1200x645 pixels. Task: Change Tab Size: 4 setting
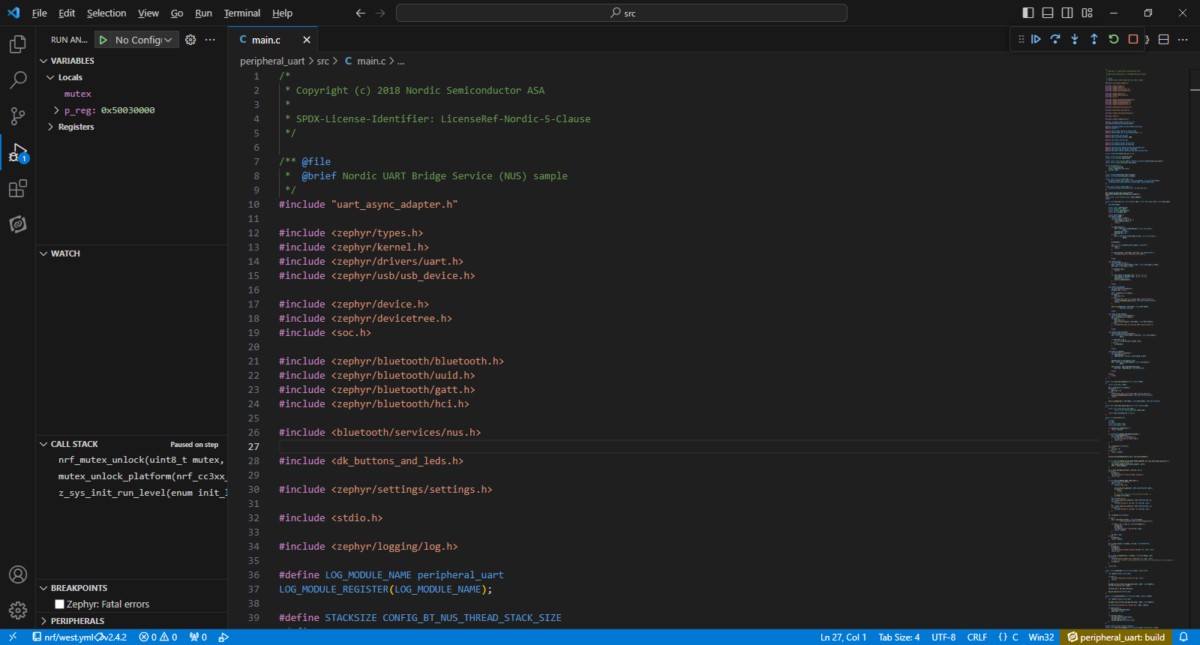899,637
